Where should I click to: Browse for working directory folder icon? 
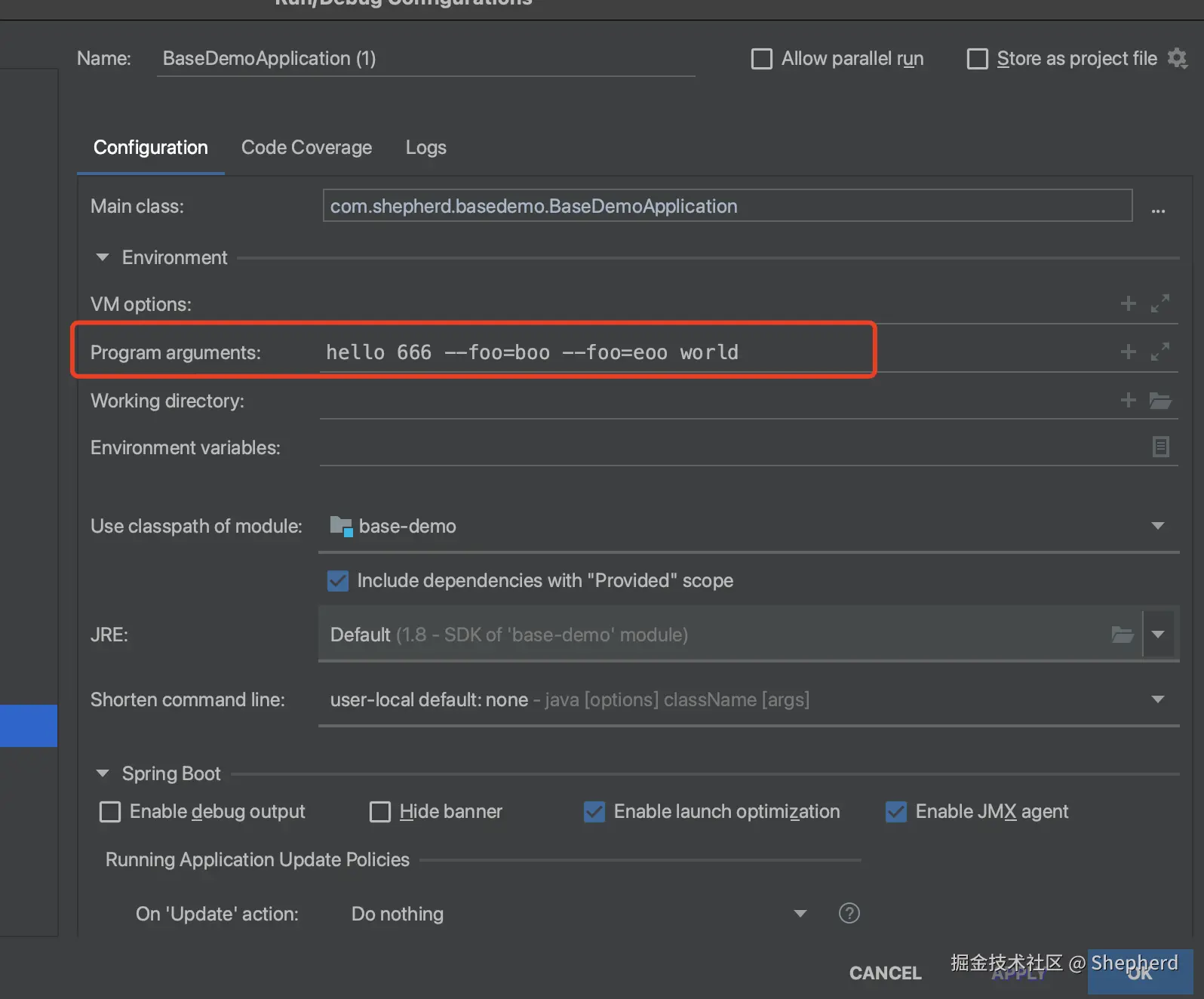click(1160, 400)
